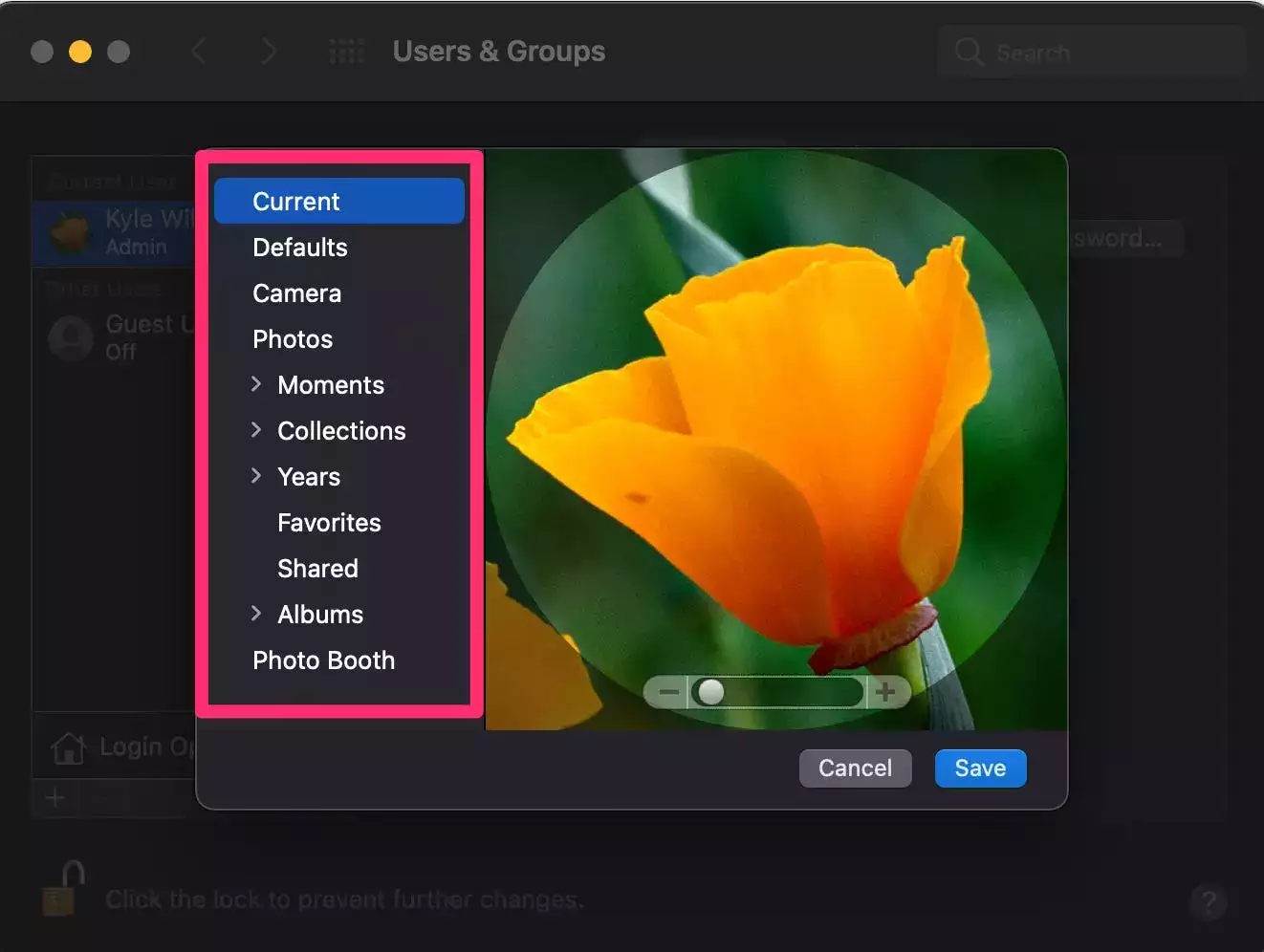Viewport: 1264px width, 952px height.
Task: Click the zoom out minus icon
Action: [x=668, y=691]
